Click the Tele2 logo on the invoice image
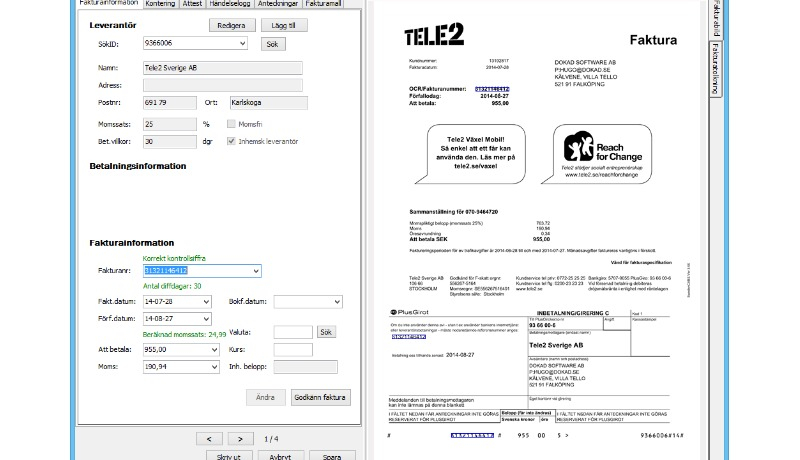Screen dimensions: 800x460 pyautogui.click(x=434, y=35)
